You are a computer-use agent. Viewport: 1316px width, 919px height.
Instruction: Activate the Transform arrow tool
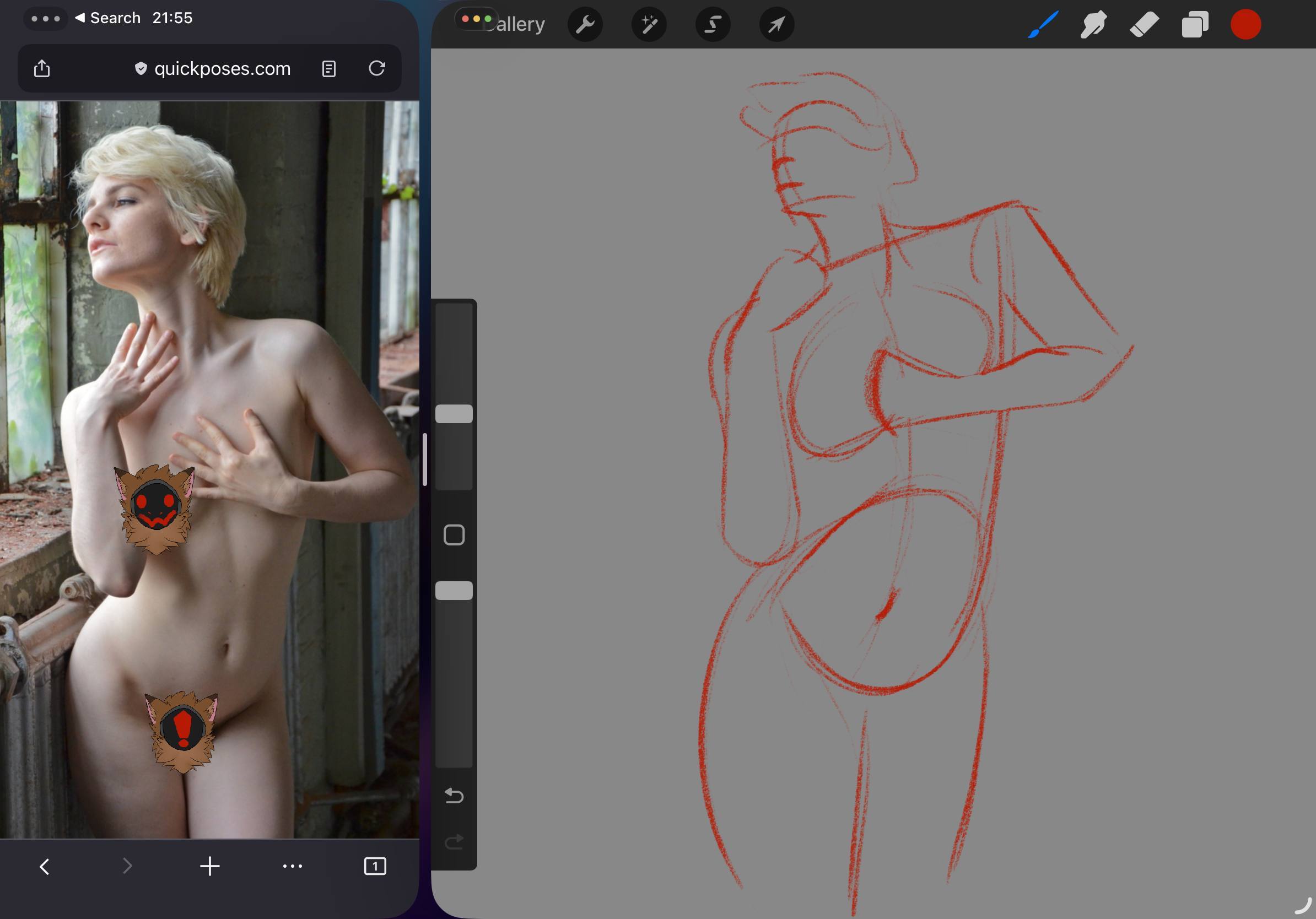click(x=776, y=25)
